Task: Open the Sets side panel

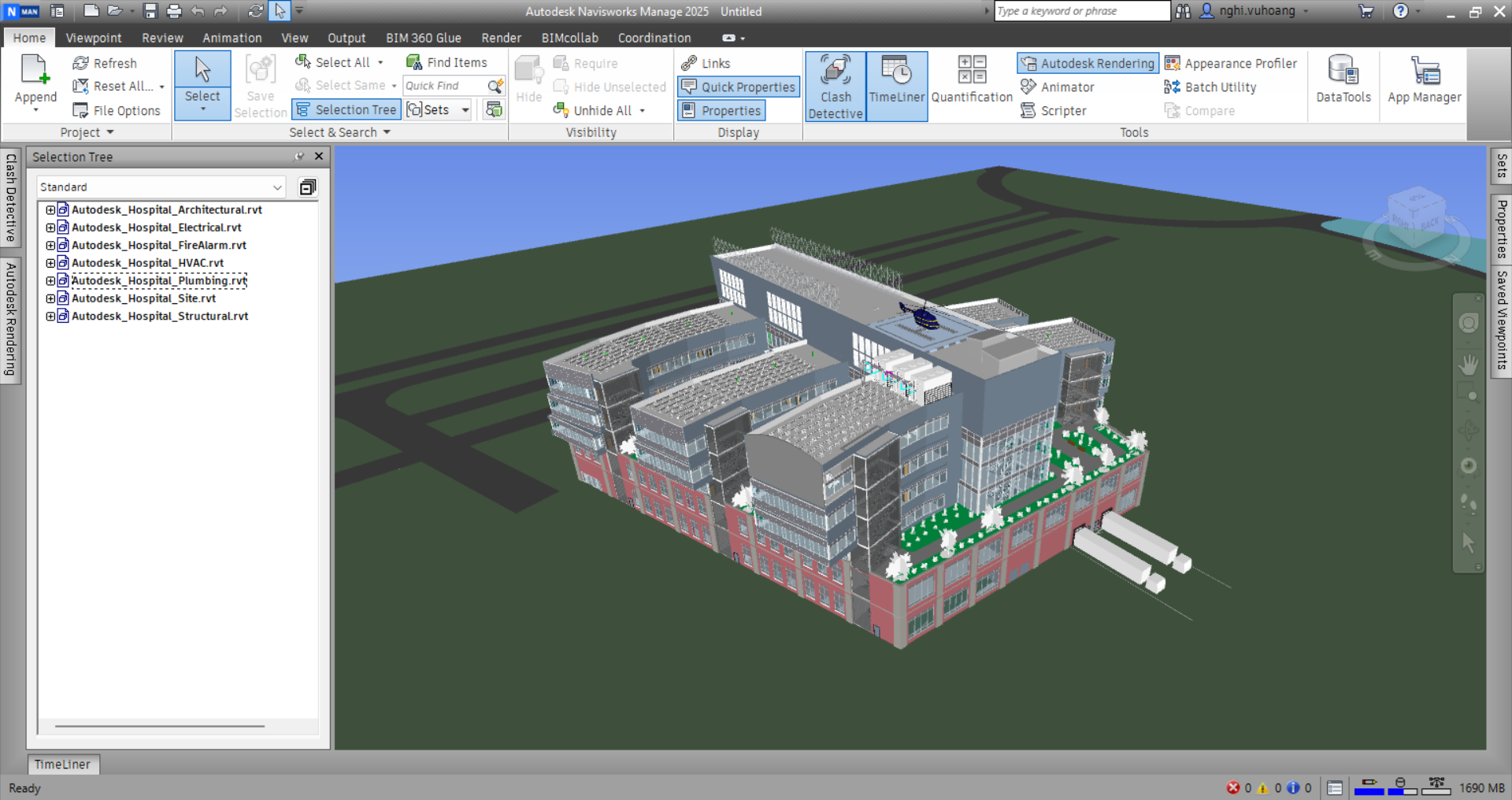Action: tap(1502, 165)
